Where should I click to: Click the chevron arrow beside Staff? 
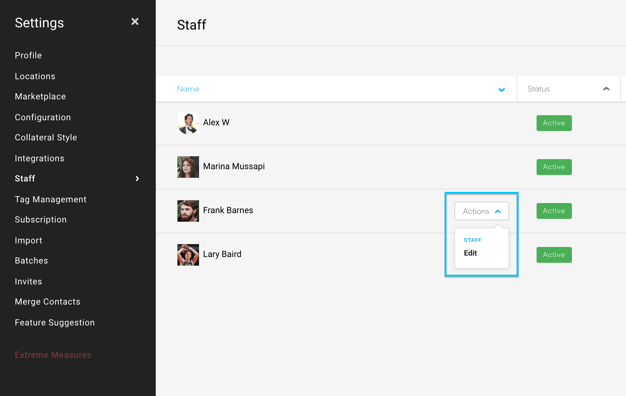[137, 178]
